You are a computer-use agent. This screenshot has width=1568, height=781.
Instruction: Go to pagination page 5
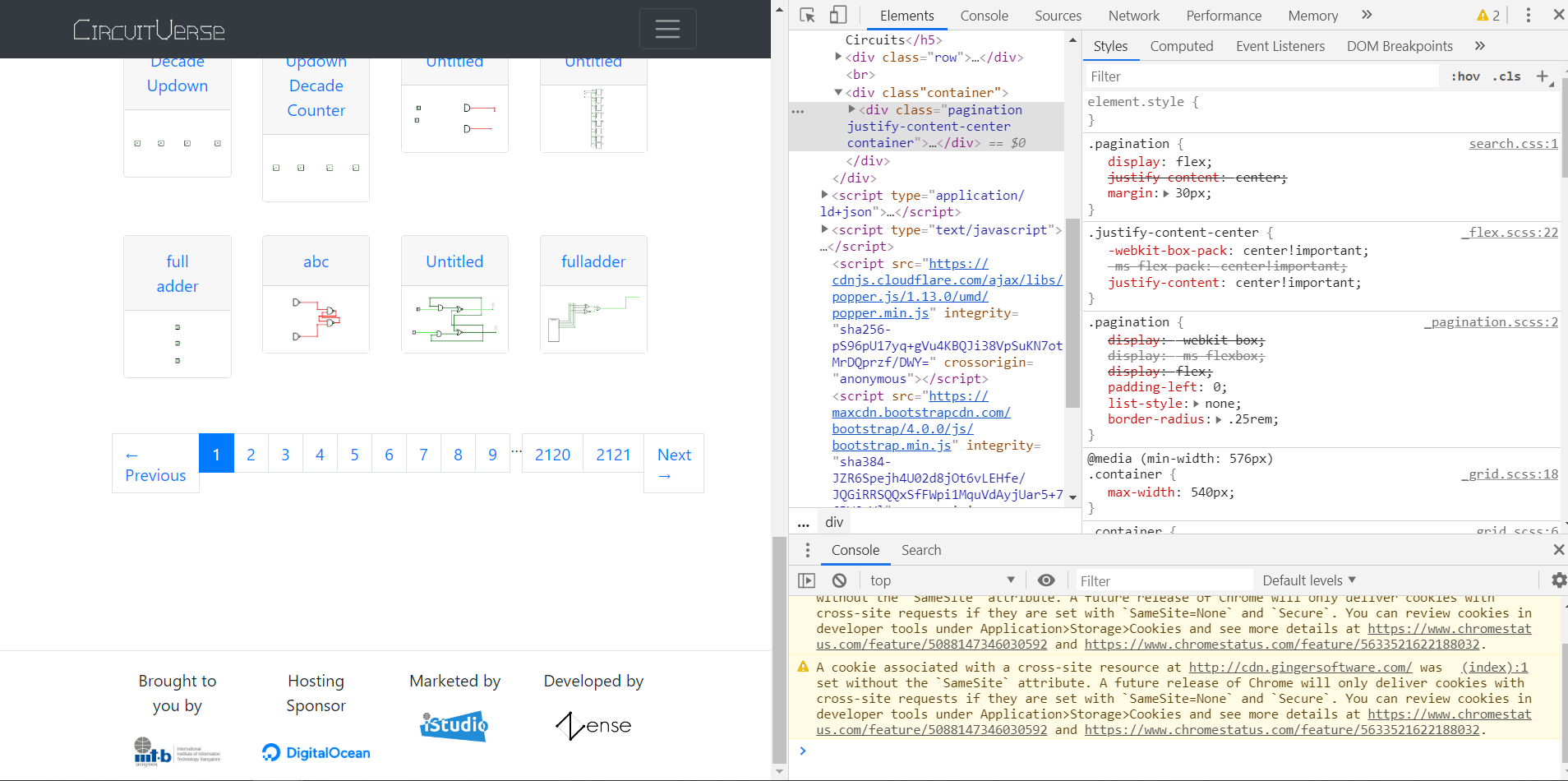click(354, 454)
